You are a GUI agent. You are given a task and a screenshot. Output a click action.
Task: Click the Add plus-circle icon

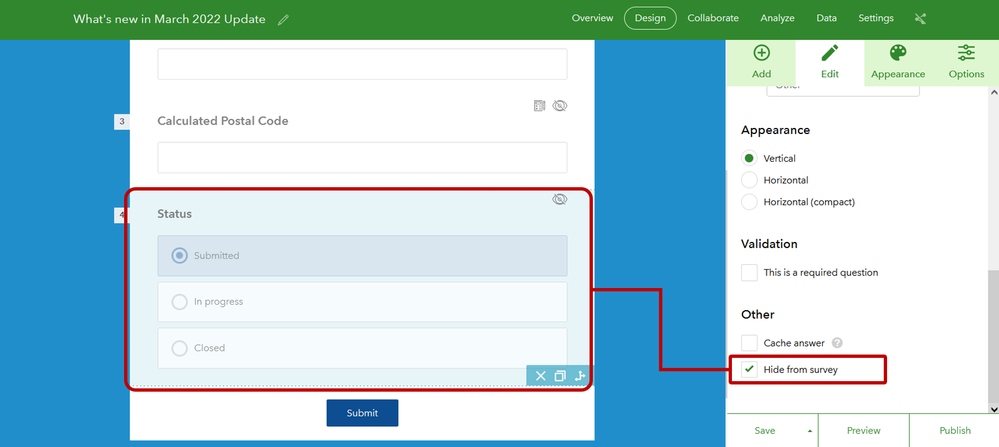pos(761,53)
